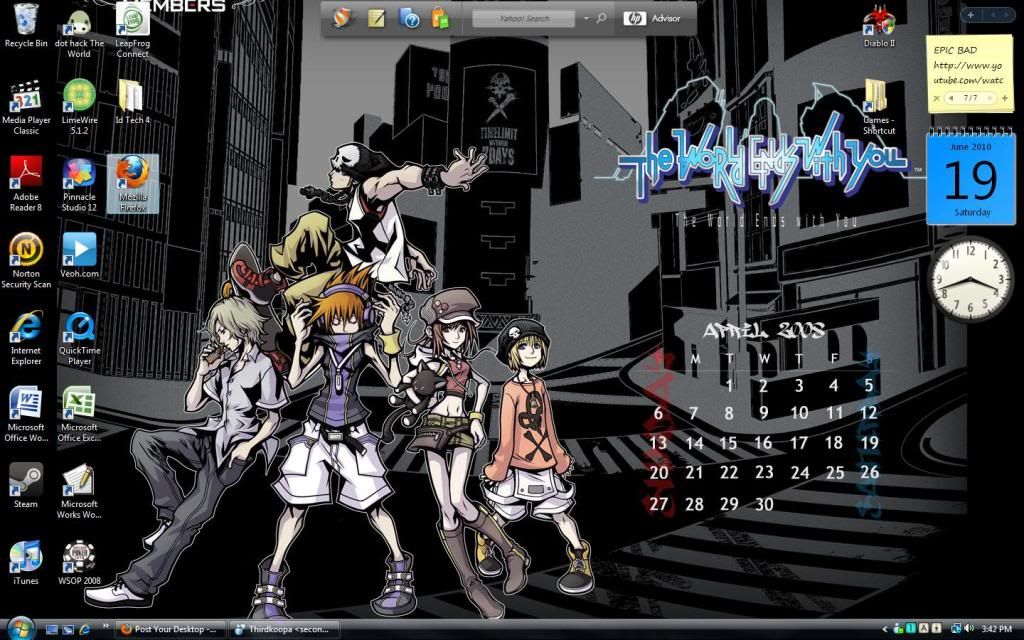
Task: Open the shopping bag icon in HP Advisor dock
Action: click(441, 18)
